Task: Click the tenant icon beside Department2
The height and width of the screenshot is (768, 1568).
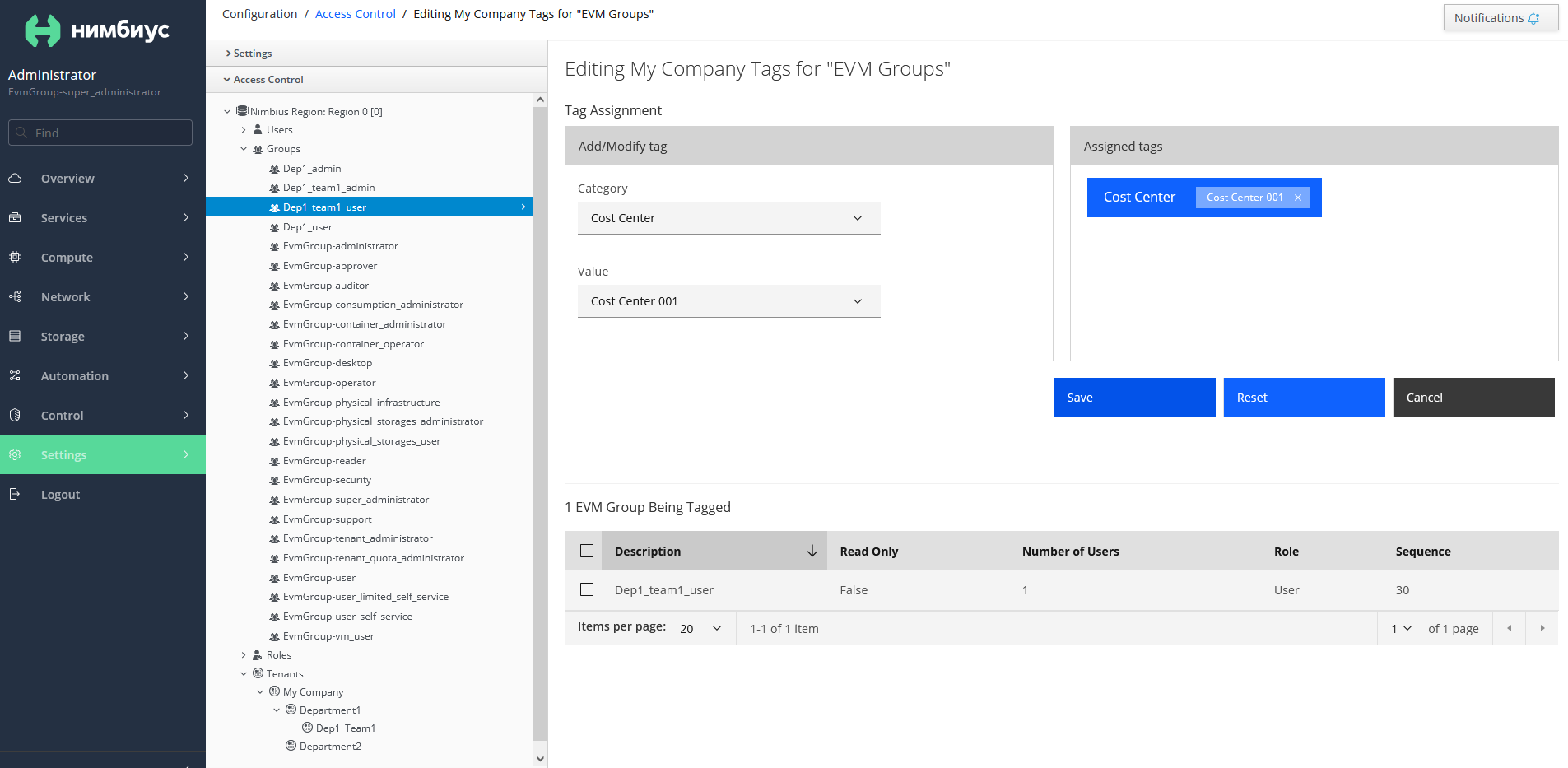Action: click(291, 746)
